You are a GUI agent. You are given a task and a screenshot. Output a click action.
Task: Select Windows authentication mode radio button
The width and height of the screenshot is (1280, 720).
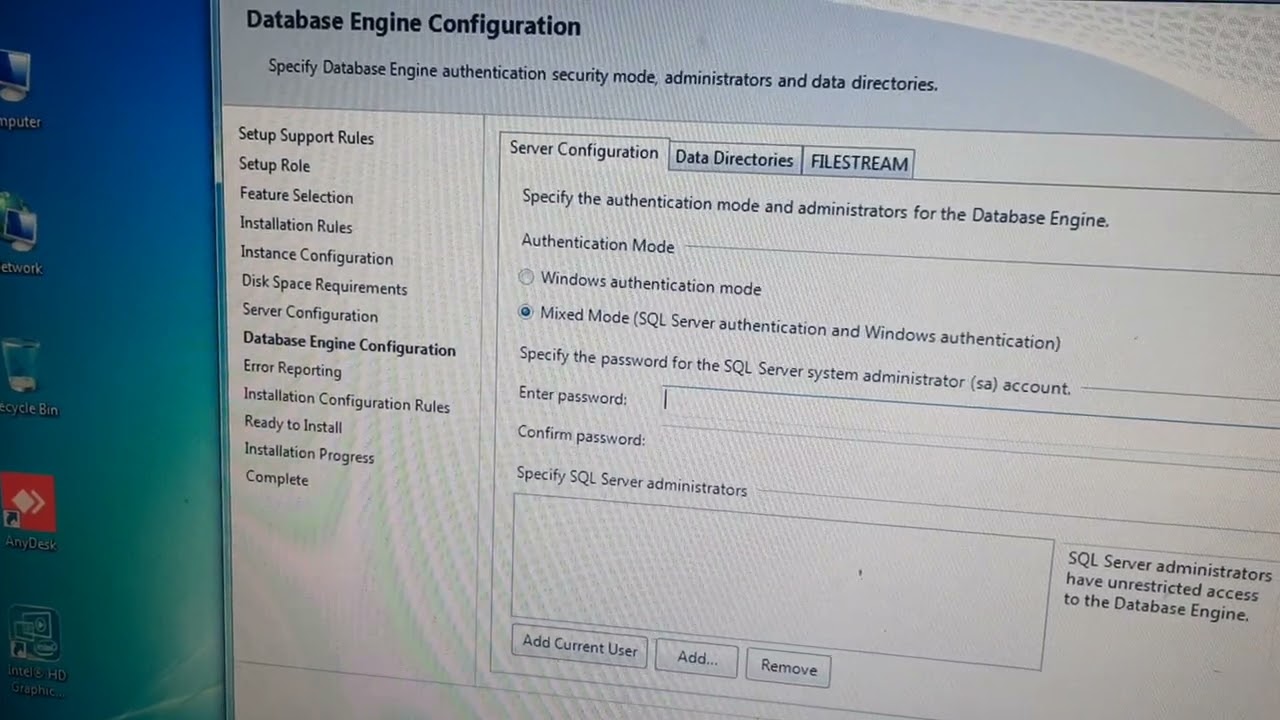click(x=526, y=278)
